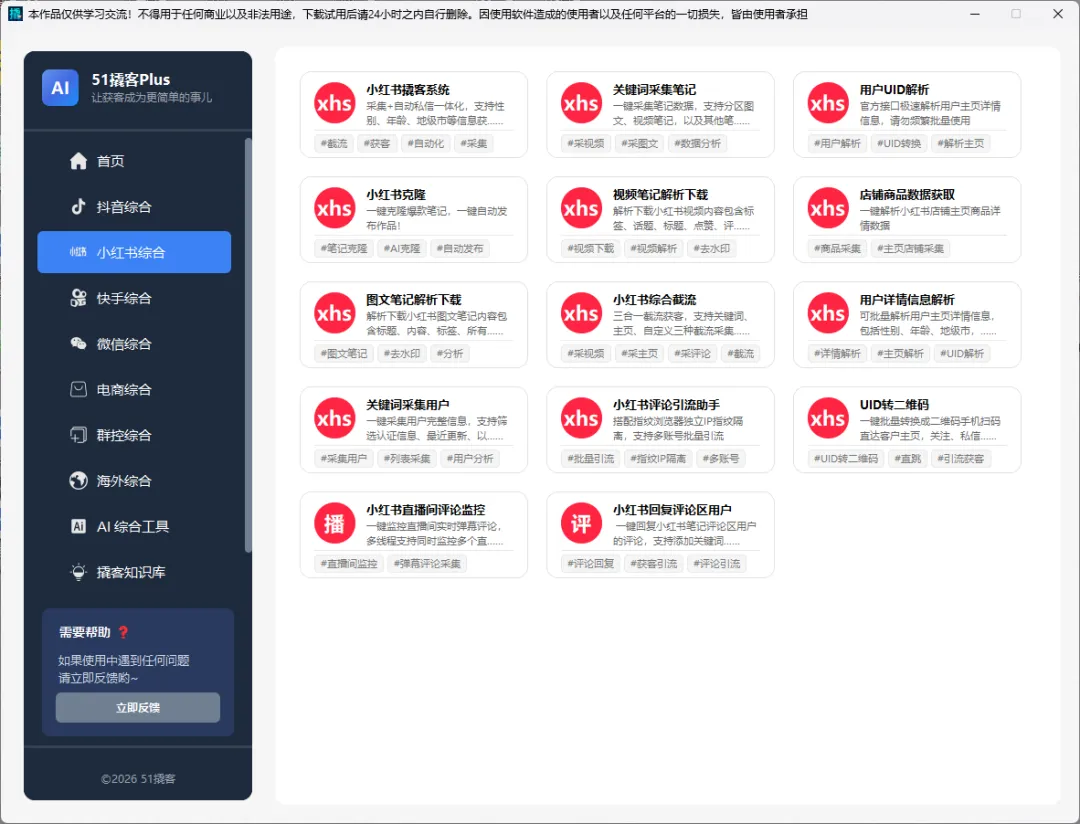The image size is (1080, 824).
Task: Click the #AI克隆 tag
Action: (402, 248)
